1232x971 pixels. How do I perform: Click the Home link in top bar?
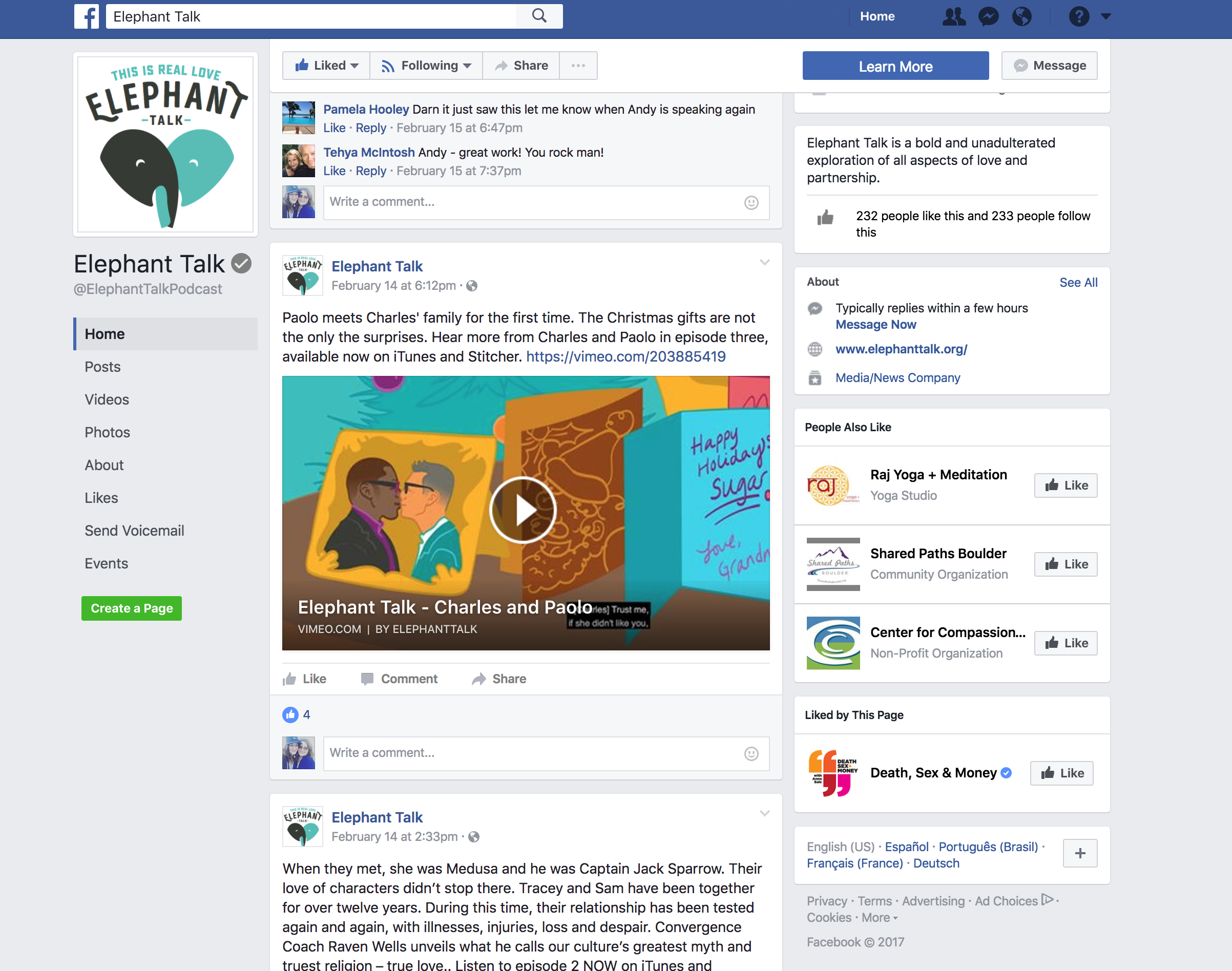876,16
